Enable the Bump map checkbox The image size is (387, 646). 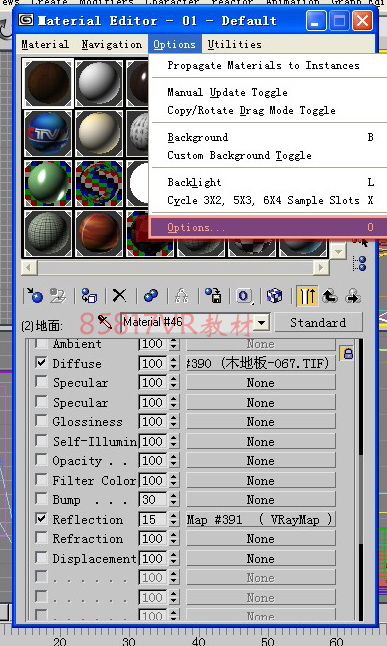click(41, 499)
